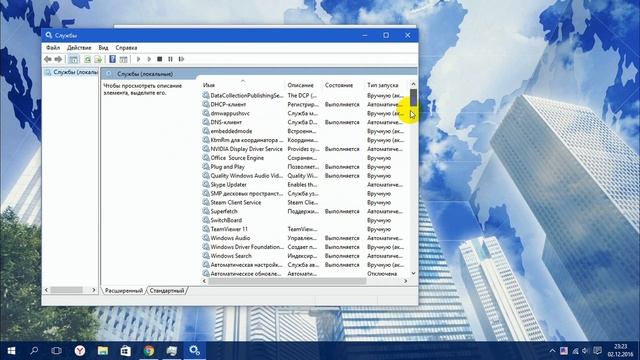
Task: Click the Services gears icon on the taskbar
Action: click(x=194, y=351)
